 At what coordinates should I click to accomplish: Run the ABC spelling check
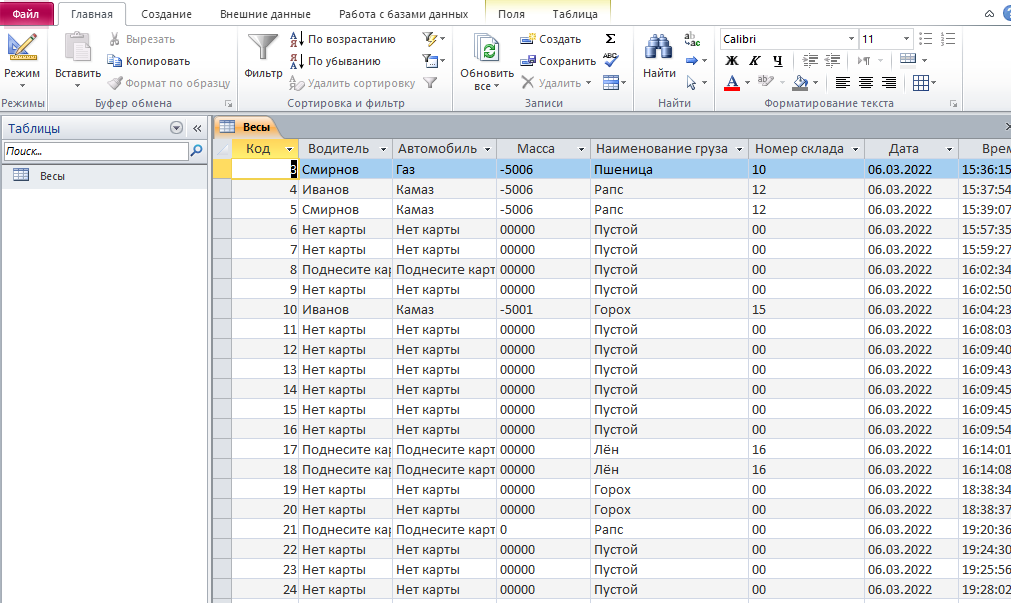coord(611,61)
